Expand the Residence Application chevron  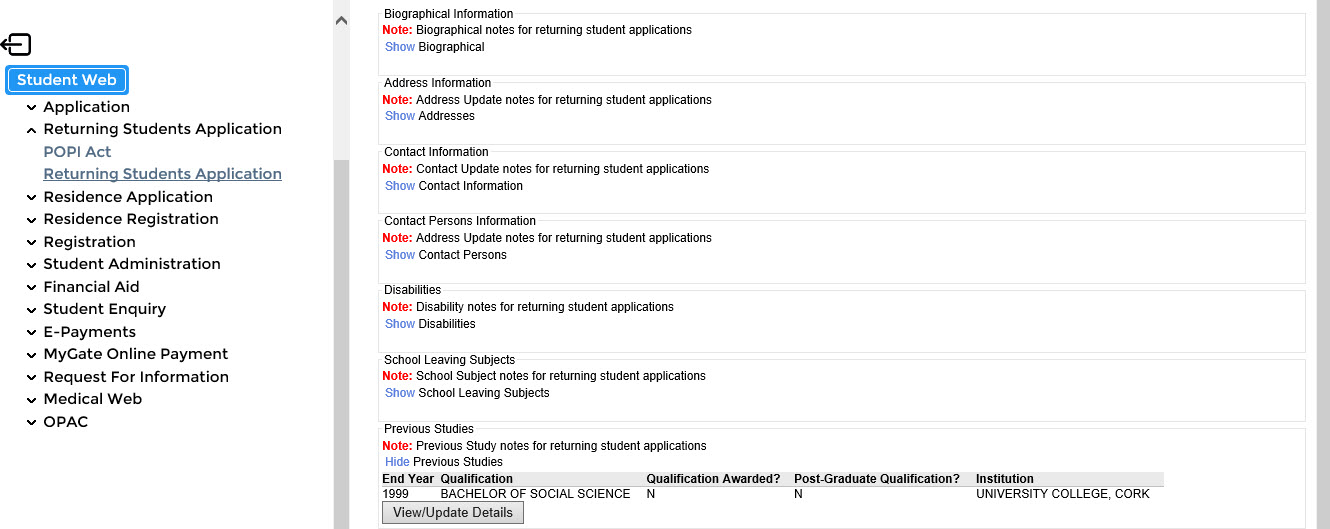point(33,198)
